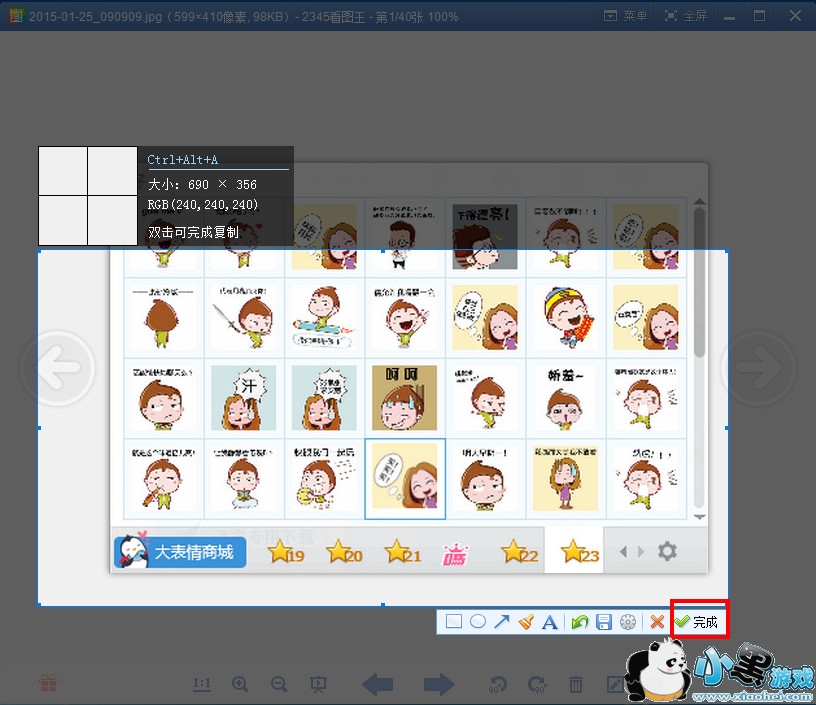Zoom out with the magnifier minus icon
Image resolution: width=816 pixels, height=705 pixels.
click(x=279, y=684)
